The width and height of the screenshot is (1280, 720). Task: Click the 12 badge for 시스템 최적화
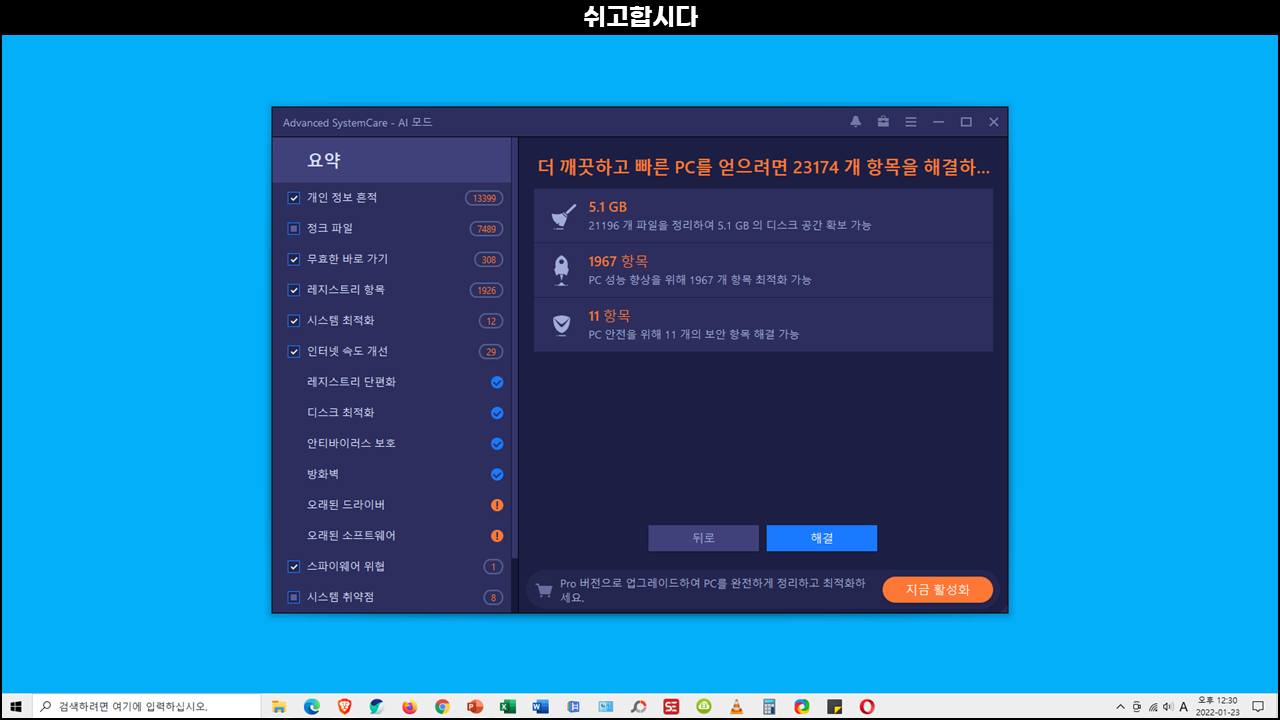pos(491,321)
